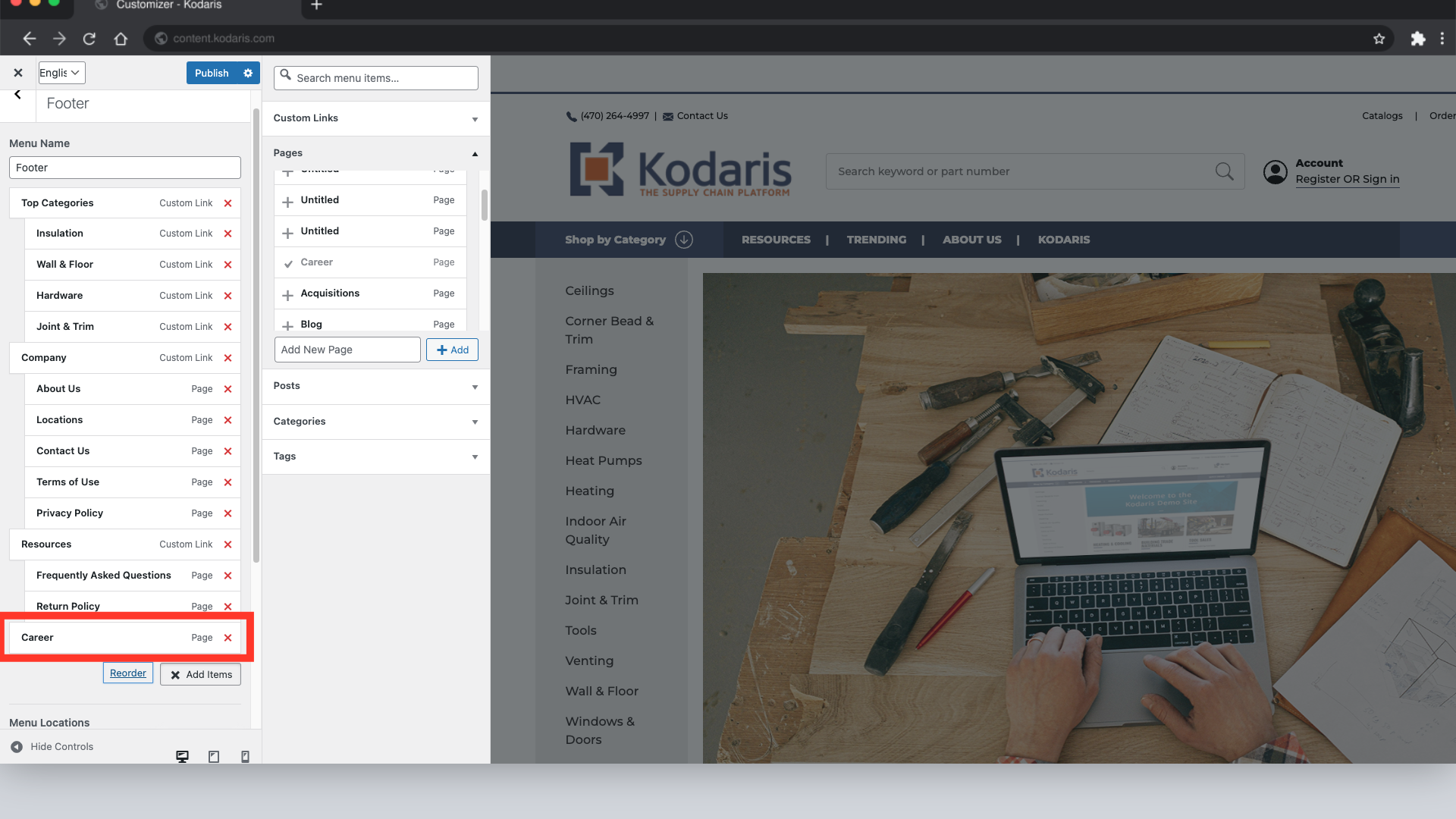Remove the Career menu item with red X

coord(227,638)
